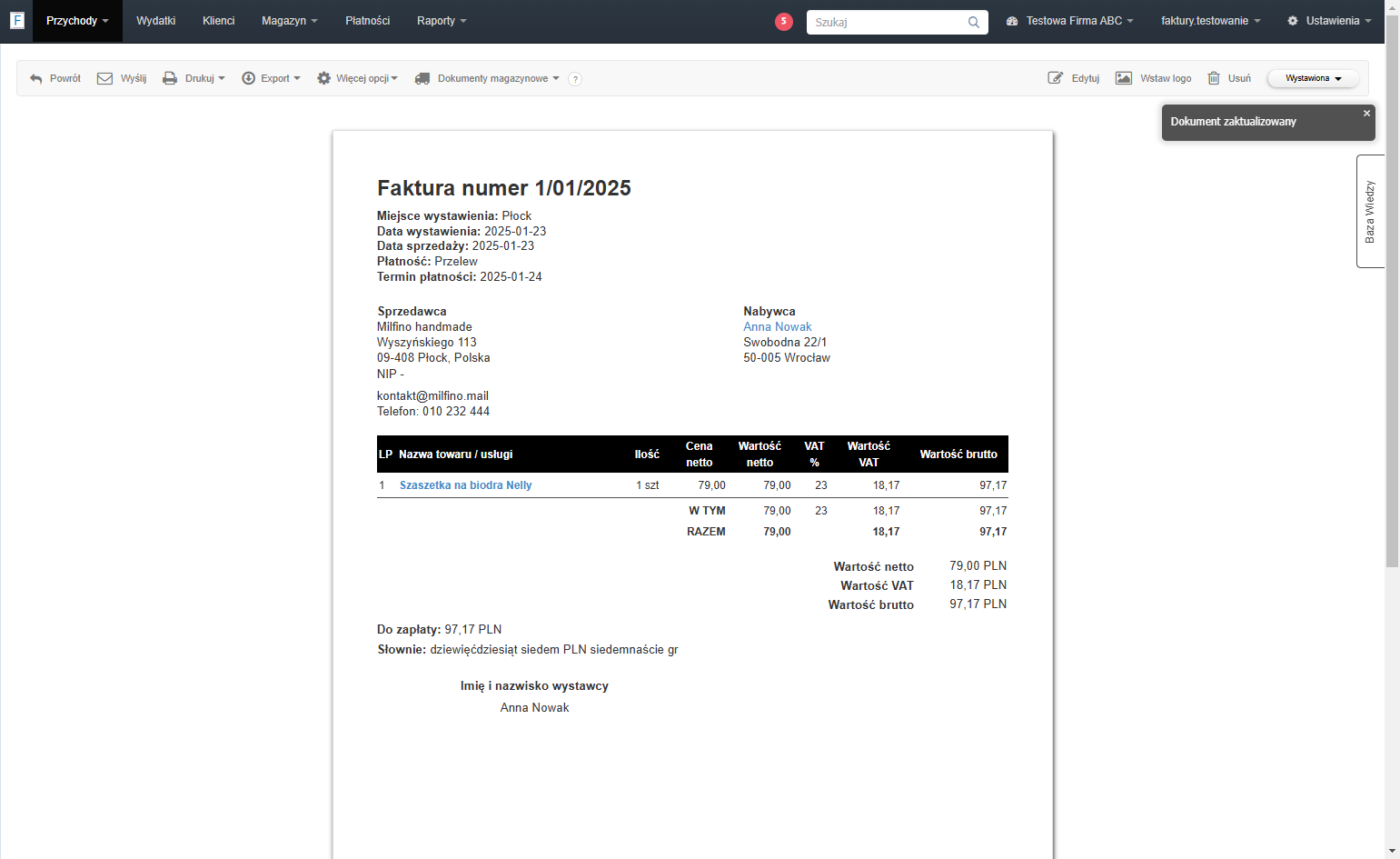Open the faktury.testowanie account dropdown
Image resolution: width=1400 pixels, height=859 pixels.
[1210, 21]
